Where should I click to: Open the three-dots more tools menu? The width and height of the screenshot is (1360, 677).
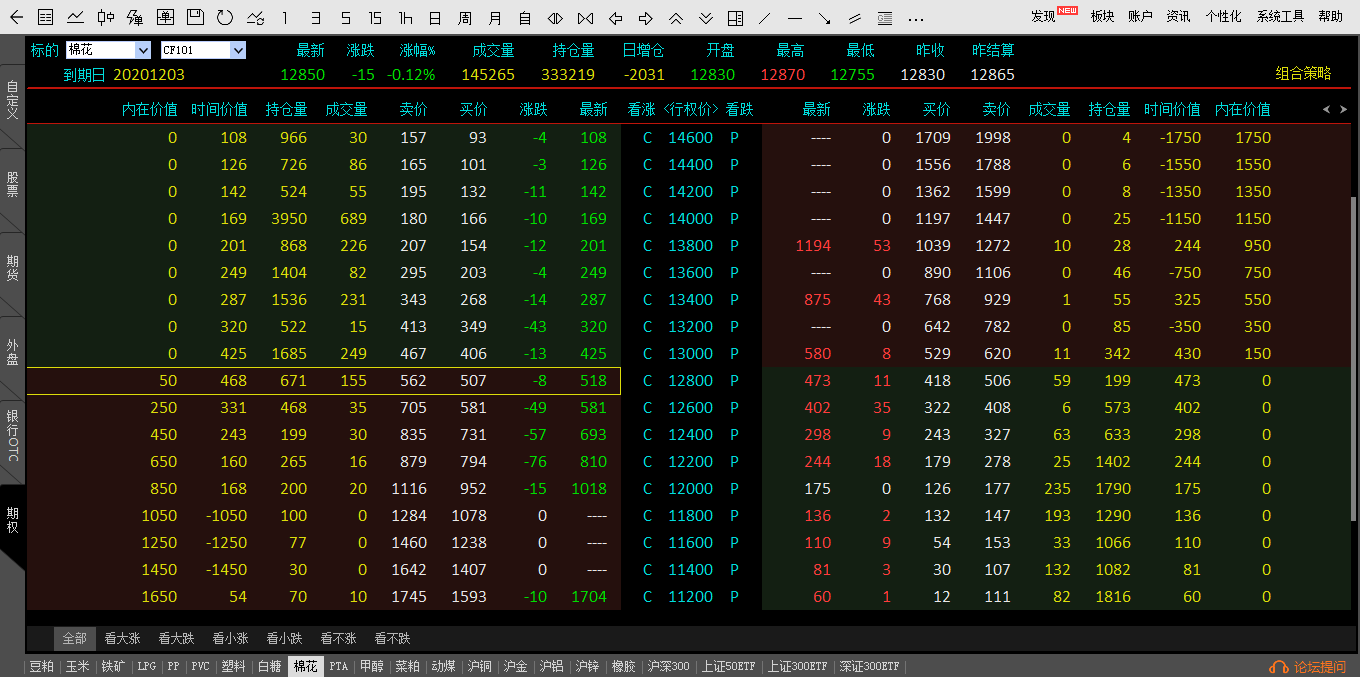[x=915, y=17]
